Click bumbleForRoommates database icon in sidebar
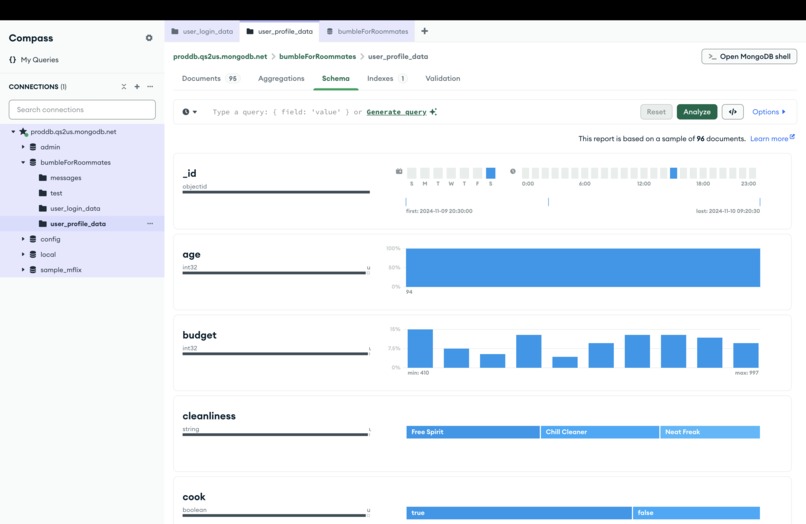This screenshot has height=524, width=806. [x=33, y=162]
